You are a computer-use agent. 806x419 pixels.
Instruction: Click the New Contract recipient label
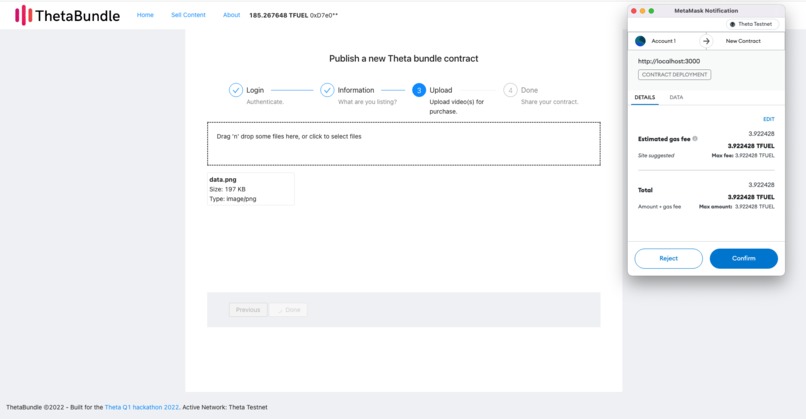point(743,41)
